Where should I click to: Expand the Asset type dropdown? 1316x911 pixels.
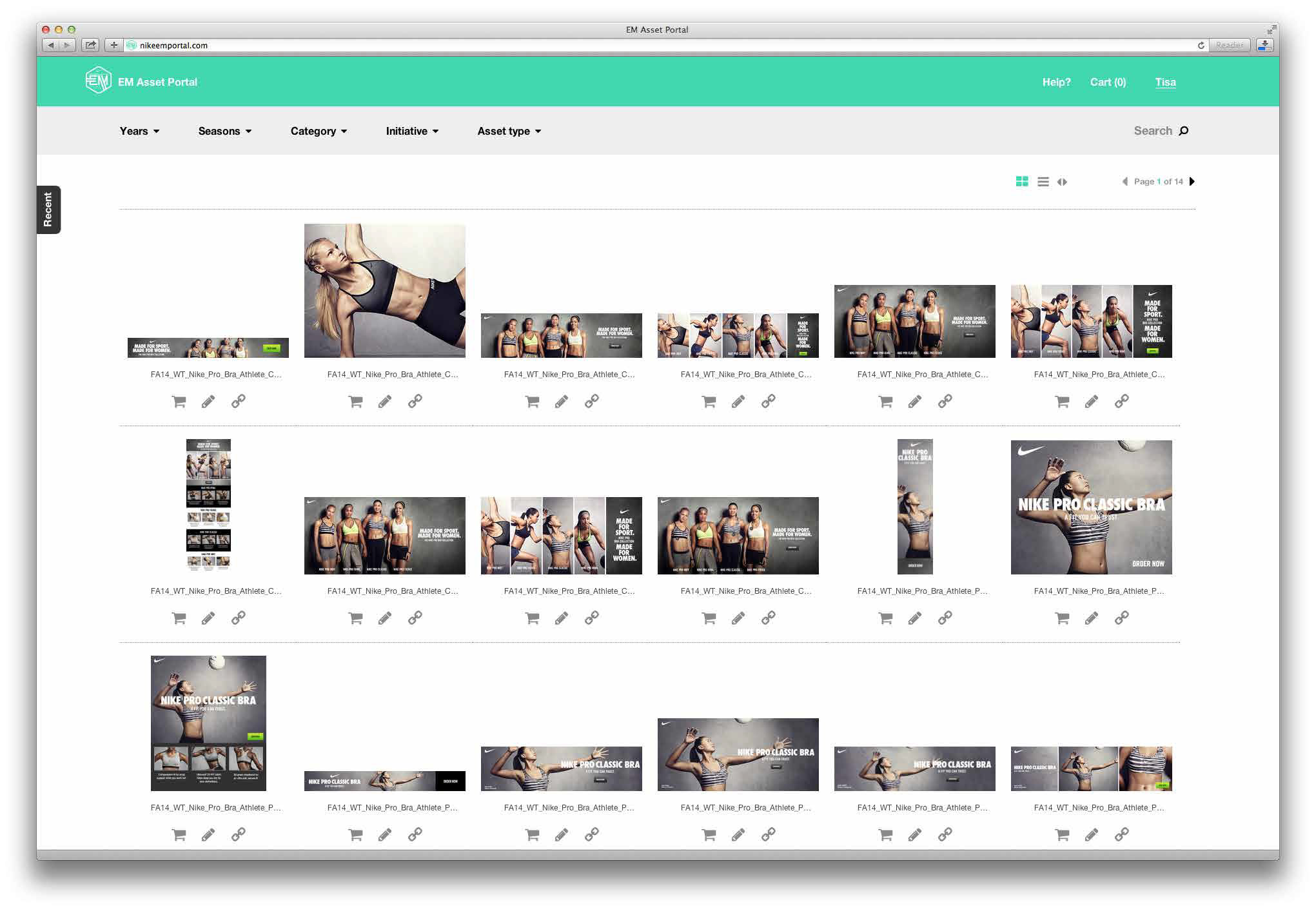pyautogui.click(x=509, y=131)
